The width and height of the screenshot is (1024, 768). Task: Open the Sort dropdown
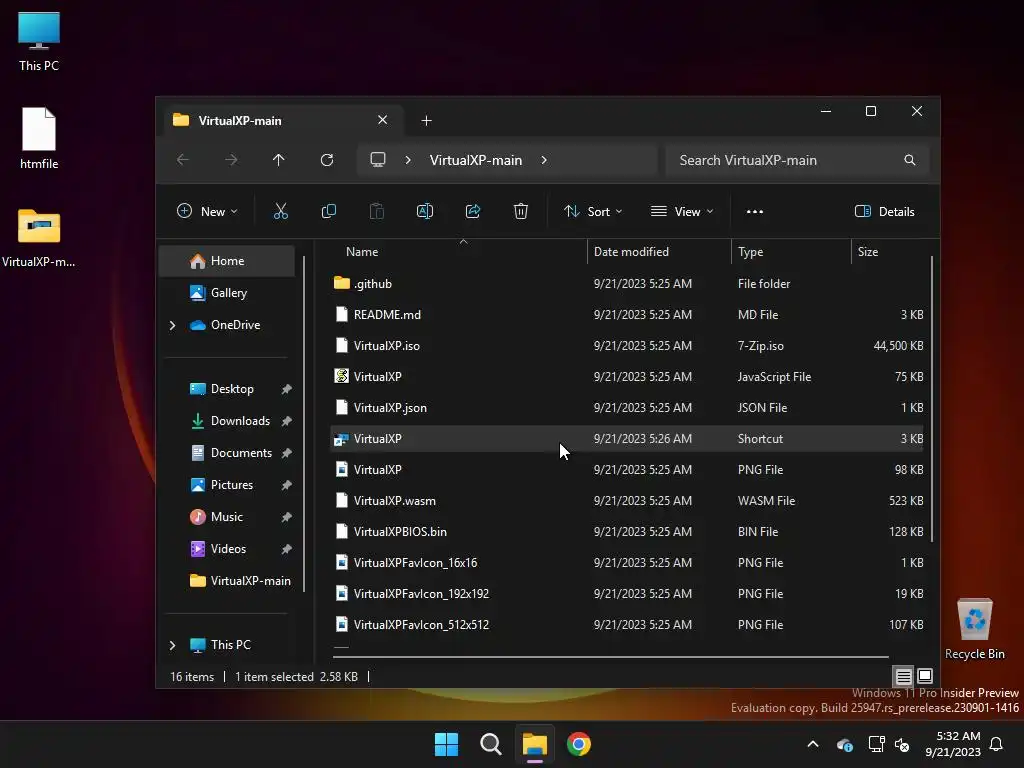click(593, 212)
